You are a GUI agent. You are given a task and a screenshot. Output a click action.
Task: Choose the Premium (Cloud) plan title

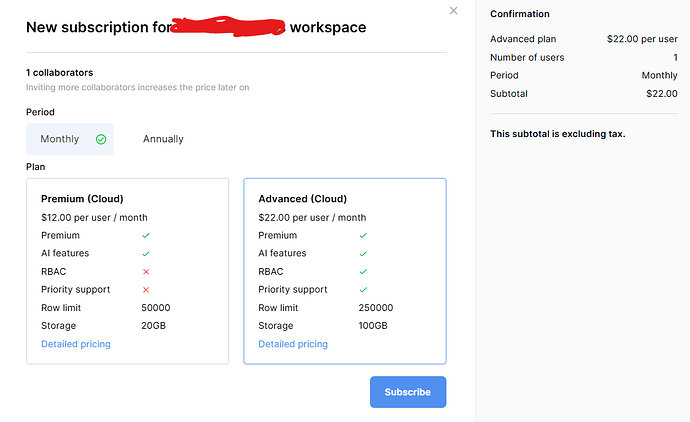pyautogui.click(x=82, y=199)
